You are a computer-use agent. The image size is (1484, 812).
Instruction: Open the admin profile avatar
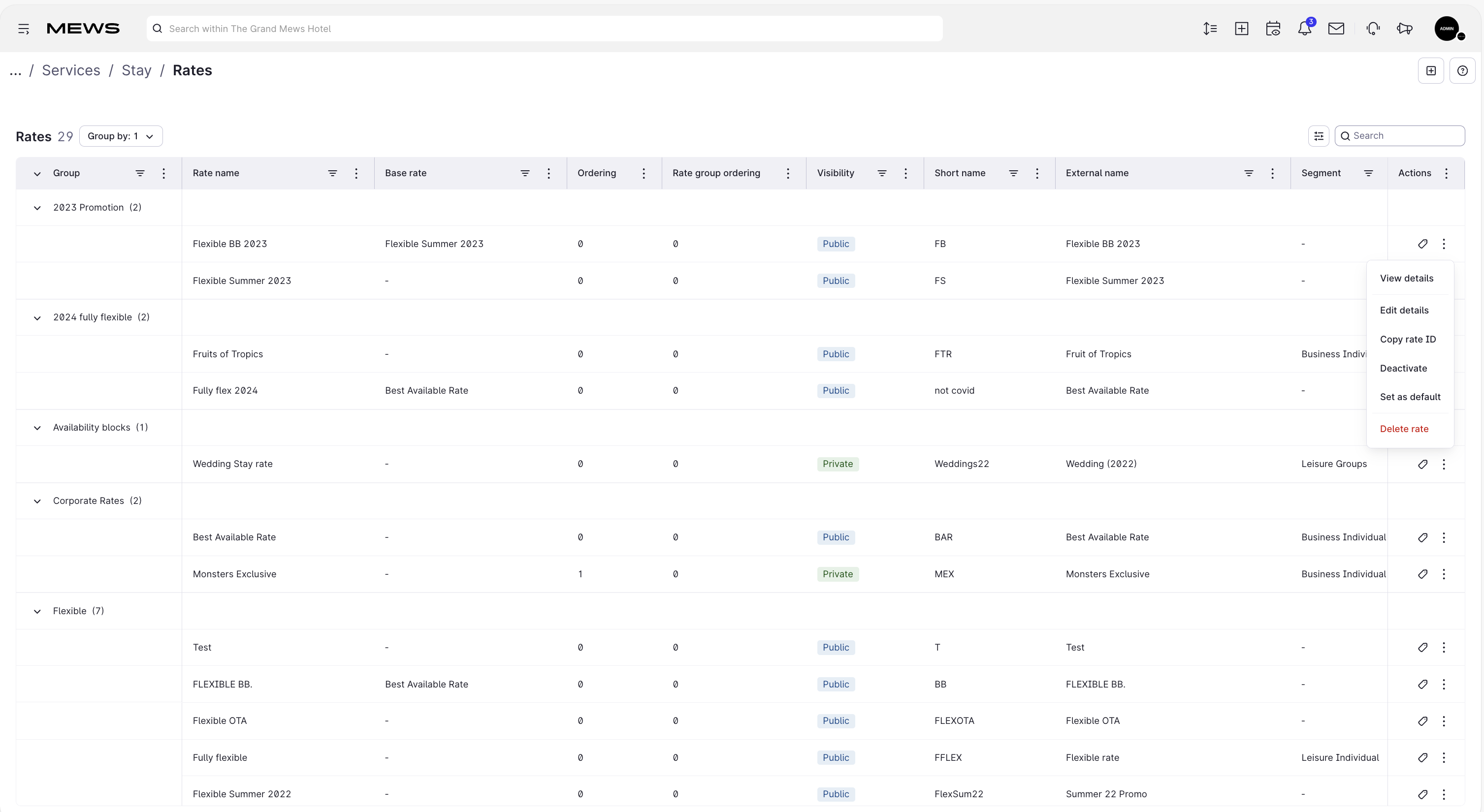coord(1447,28)
